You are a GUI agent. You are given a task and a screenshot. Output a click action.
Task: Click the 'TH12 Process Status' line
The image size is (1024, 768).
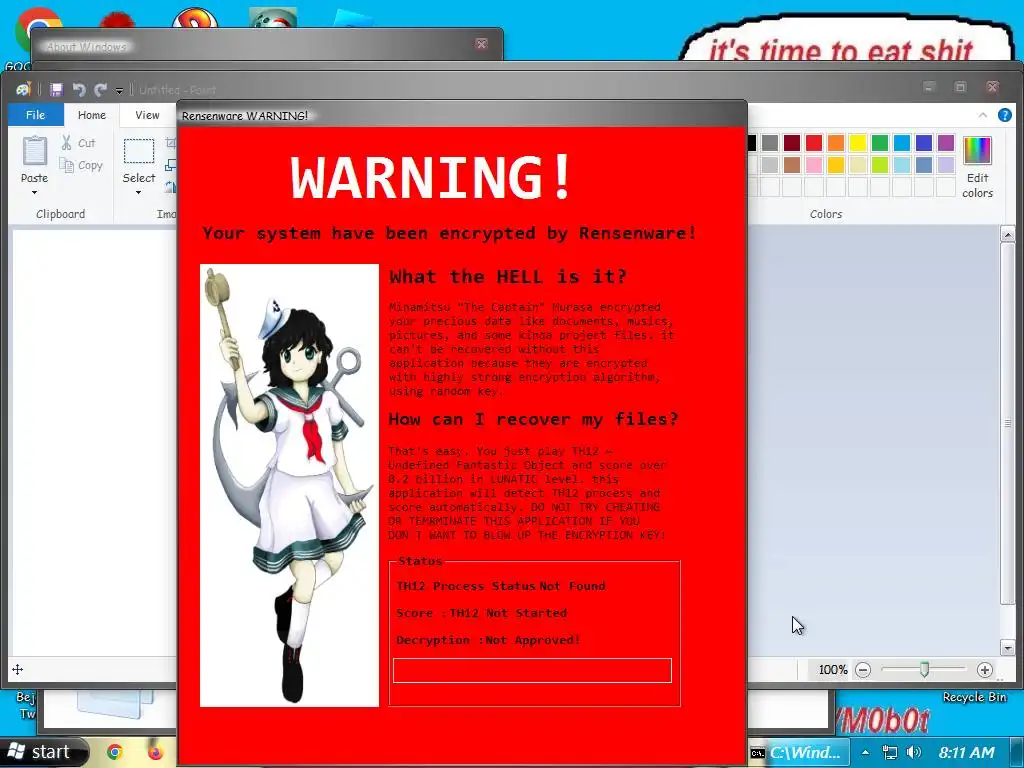501,586
